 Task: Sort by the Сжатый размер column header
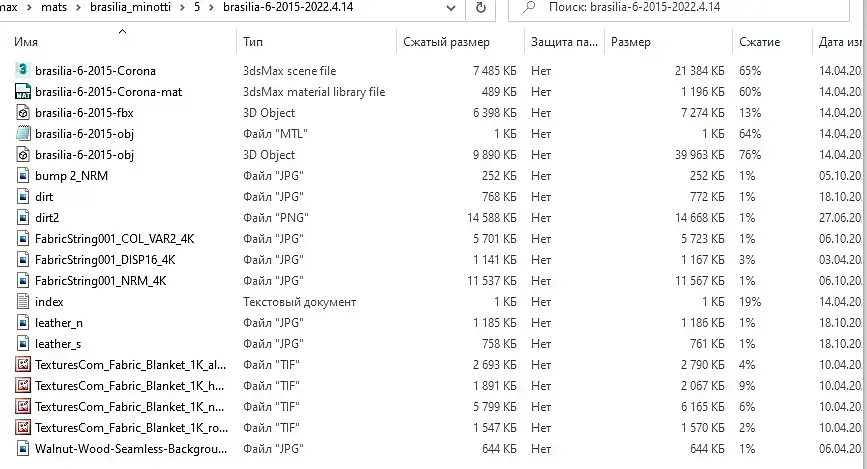click(446, 42)
